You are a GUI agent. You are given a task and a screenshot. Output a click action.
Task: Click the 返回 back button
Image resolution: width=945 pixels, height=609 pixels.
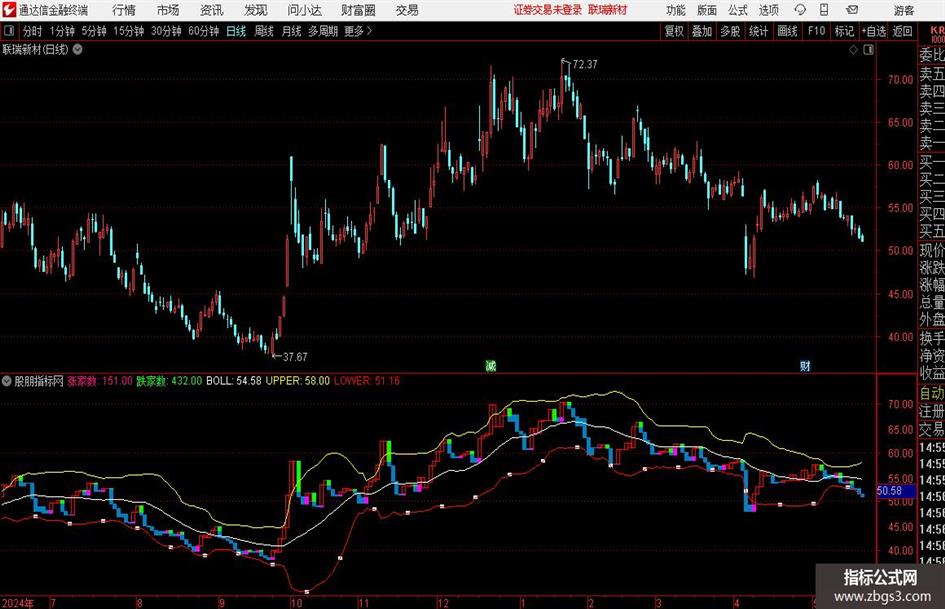coord(902,31)
